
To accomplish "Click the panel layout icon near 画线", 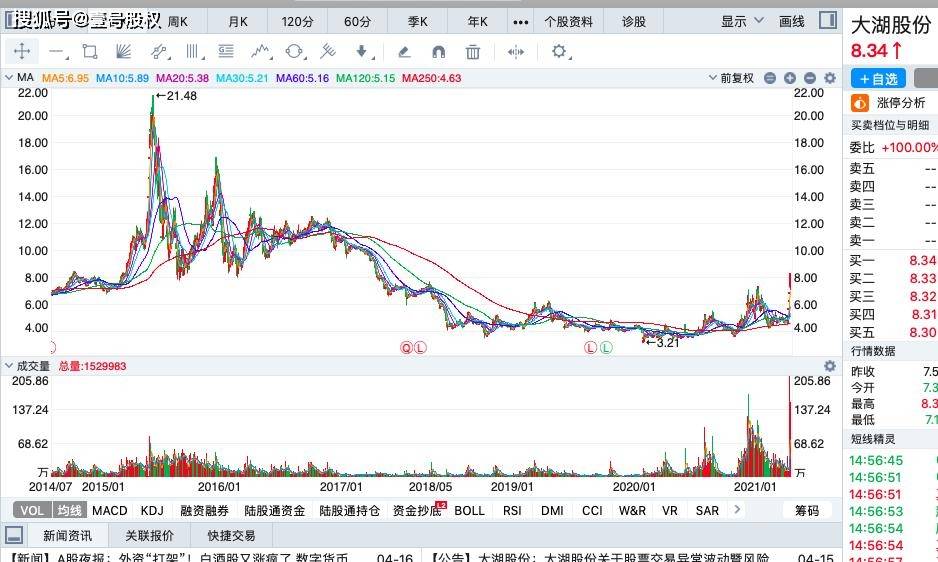I will coord(828,20).
